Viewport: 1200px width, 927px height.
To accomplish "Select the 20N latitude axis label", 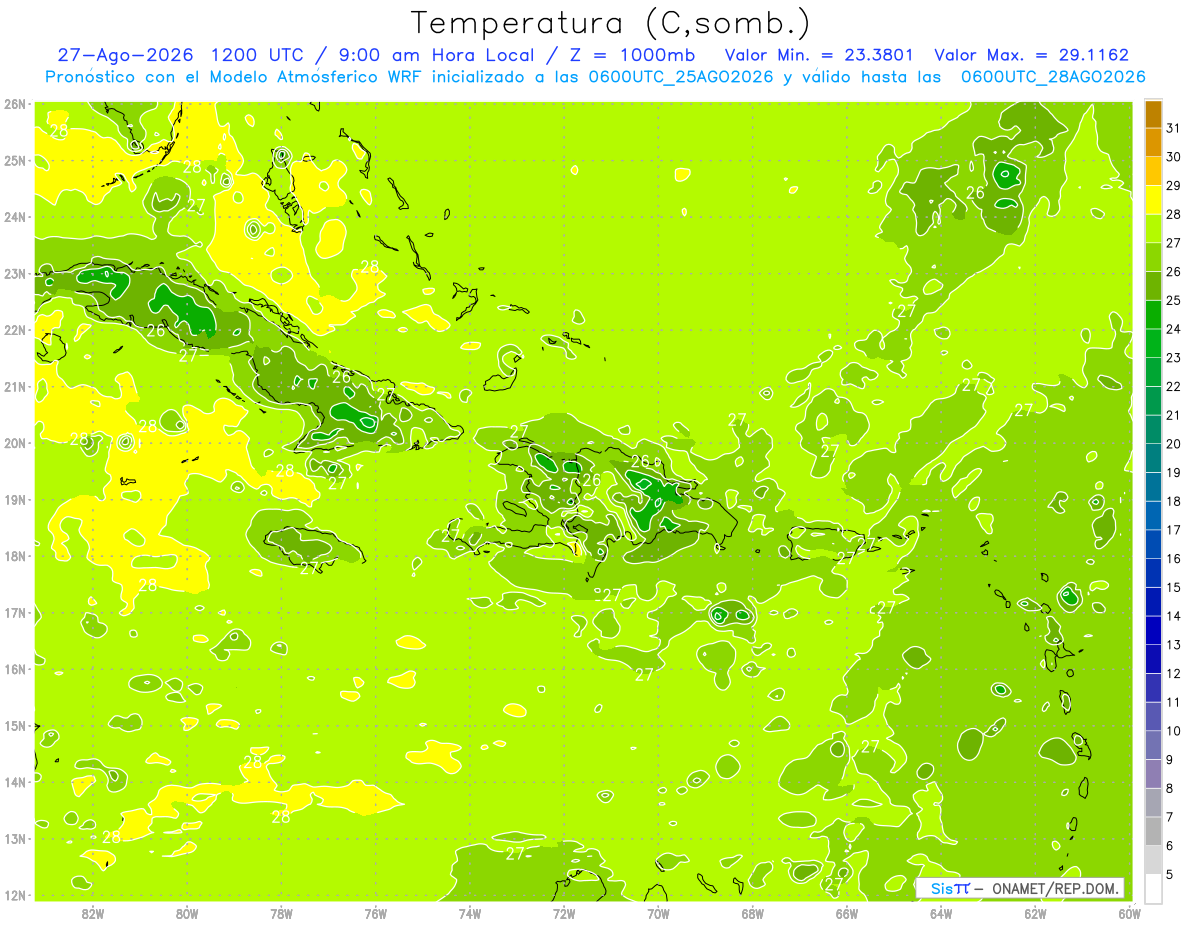I will 15,443.
